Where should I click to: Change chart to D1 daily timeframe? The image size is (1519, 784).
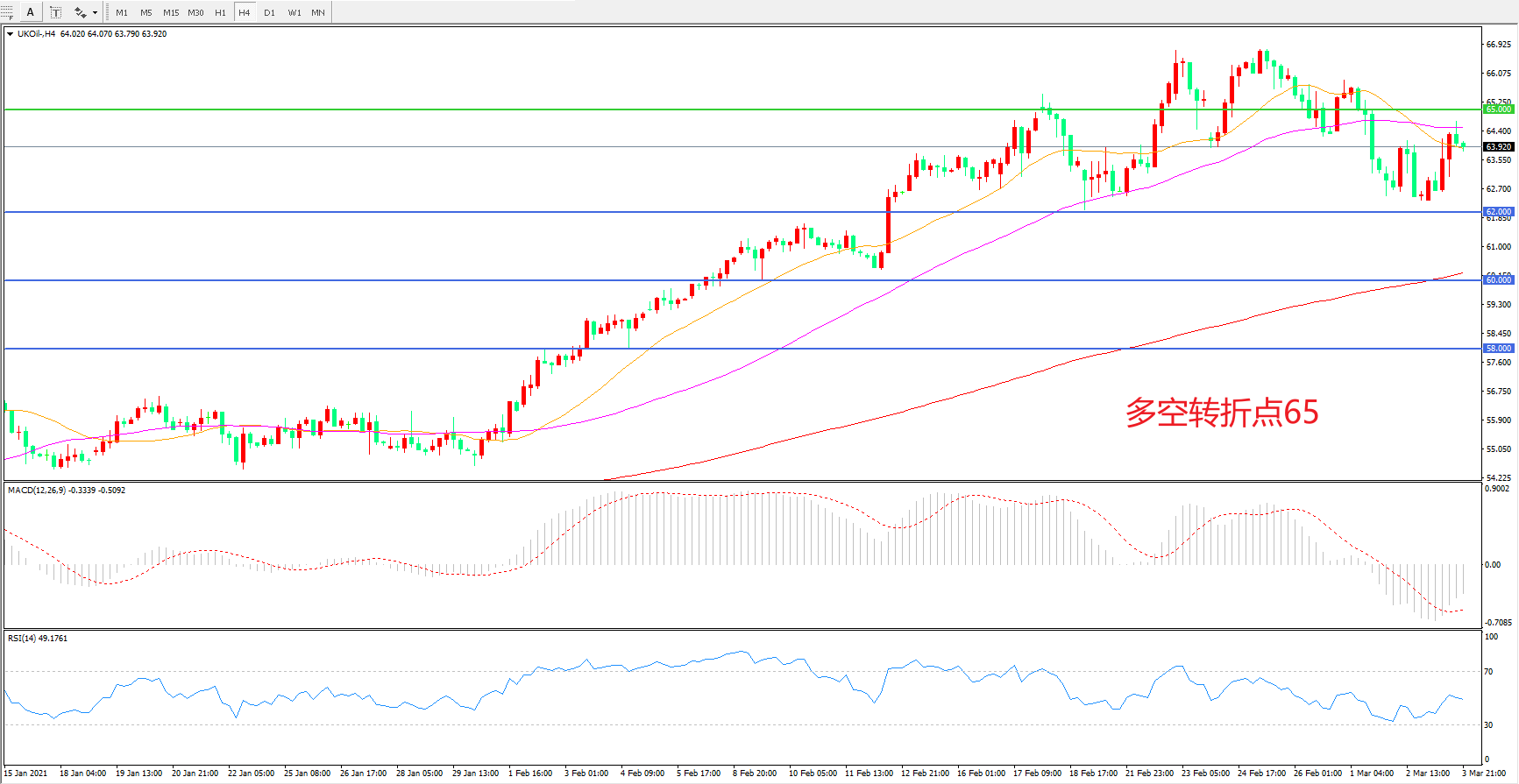coord(269,12)
